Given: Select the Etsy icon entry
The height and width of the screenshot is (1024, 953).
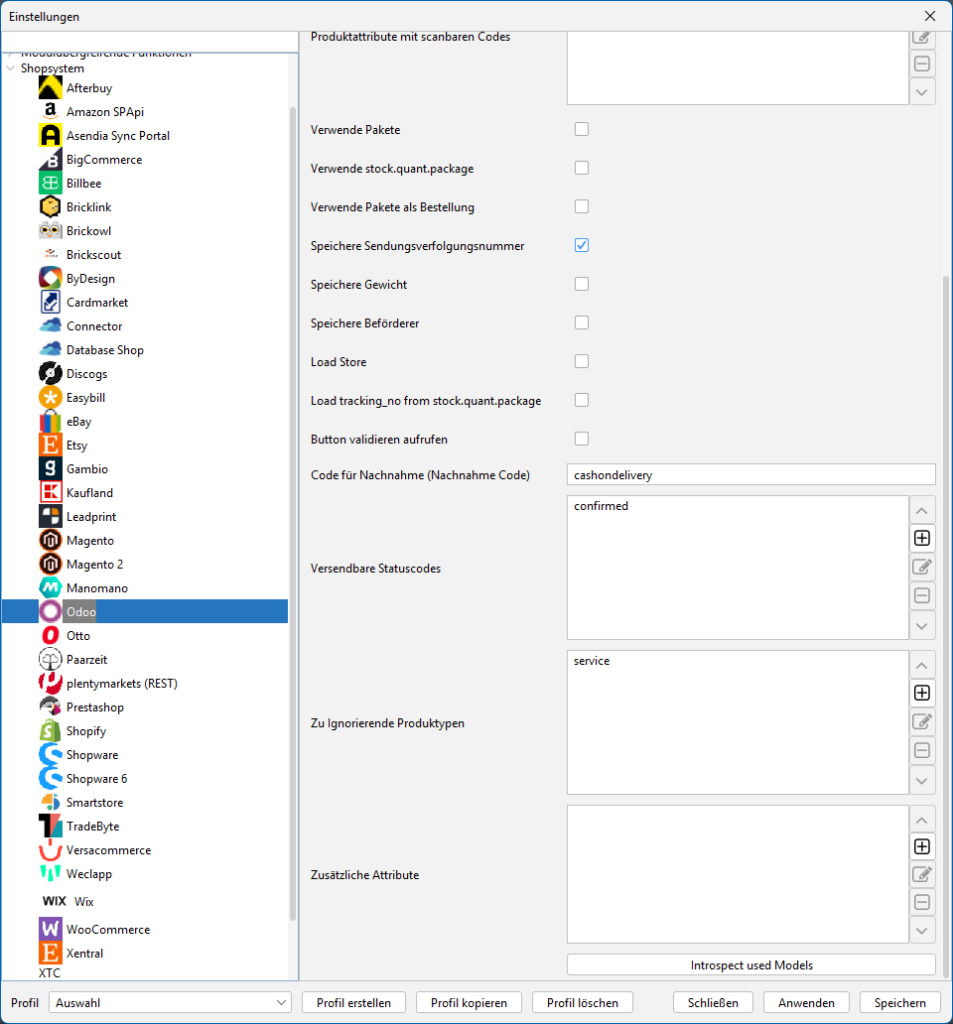Looking at the screenshot, I should pyautogui.click(x=51, y=445).
